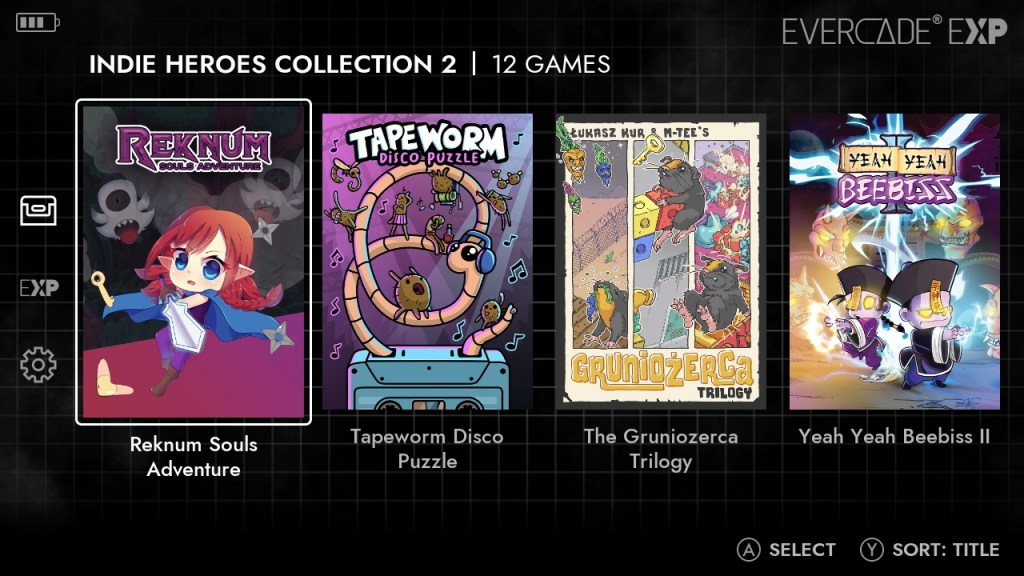
Task: Click the Yeah Yeah Beebiss II title
Action: pos(894,436)
